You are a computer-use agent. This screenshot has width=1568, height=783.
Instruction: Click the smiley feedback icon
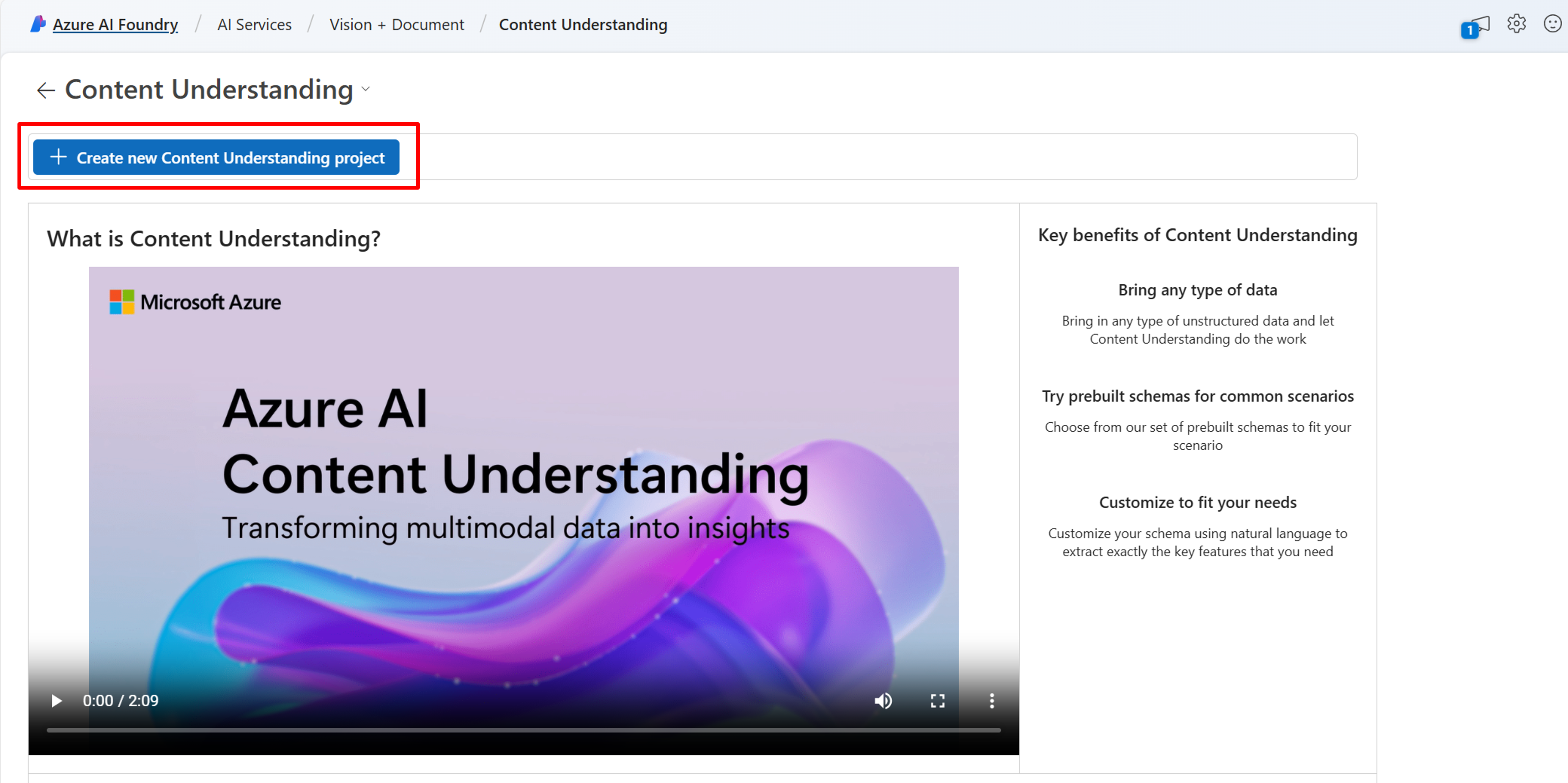coord(1553,24)
